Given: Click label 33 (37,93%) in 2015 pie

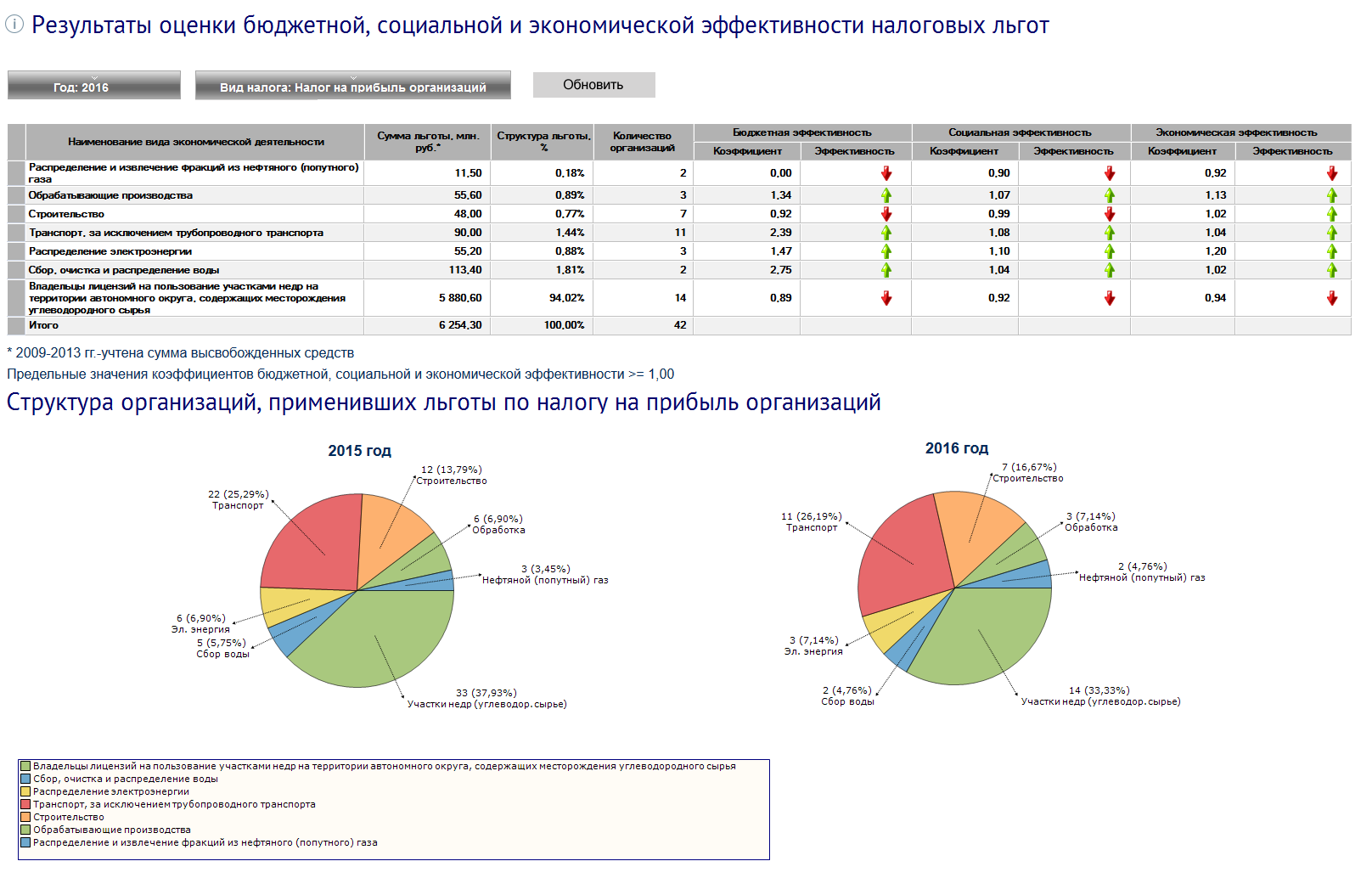Looking at the screenshot, I should (x=486, y=693).
